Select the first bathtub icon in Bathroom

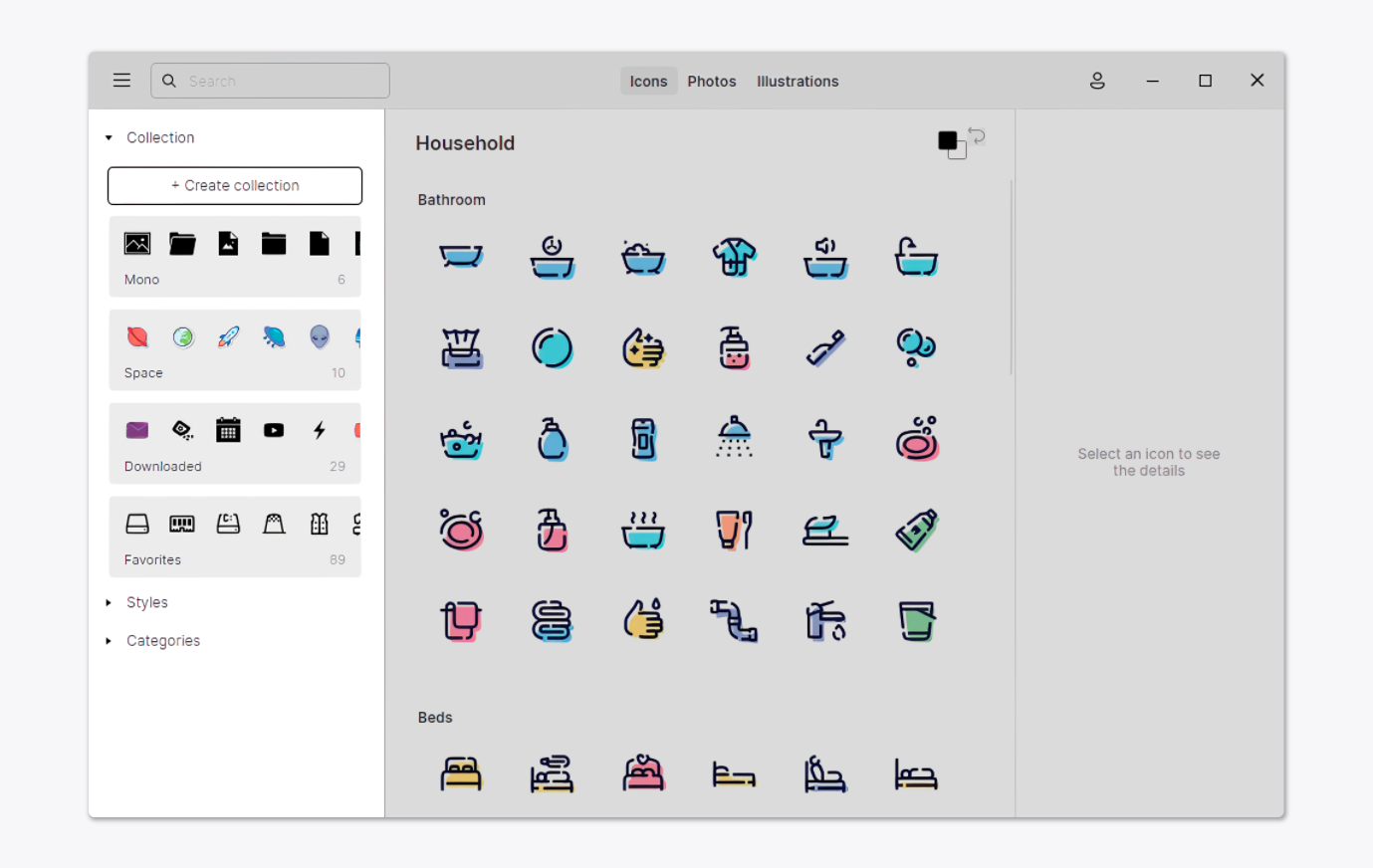[x=461, y=257]
